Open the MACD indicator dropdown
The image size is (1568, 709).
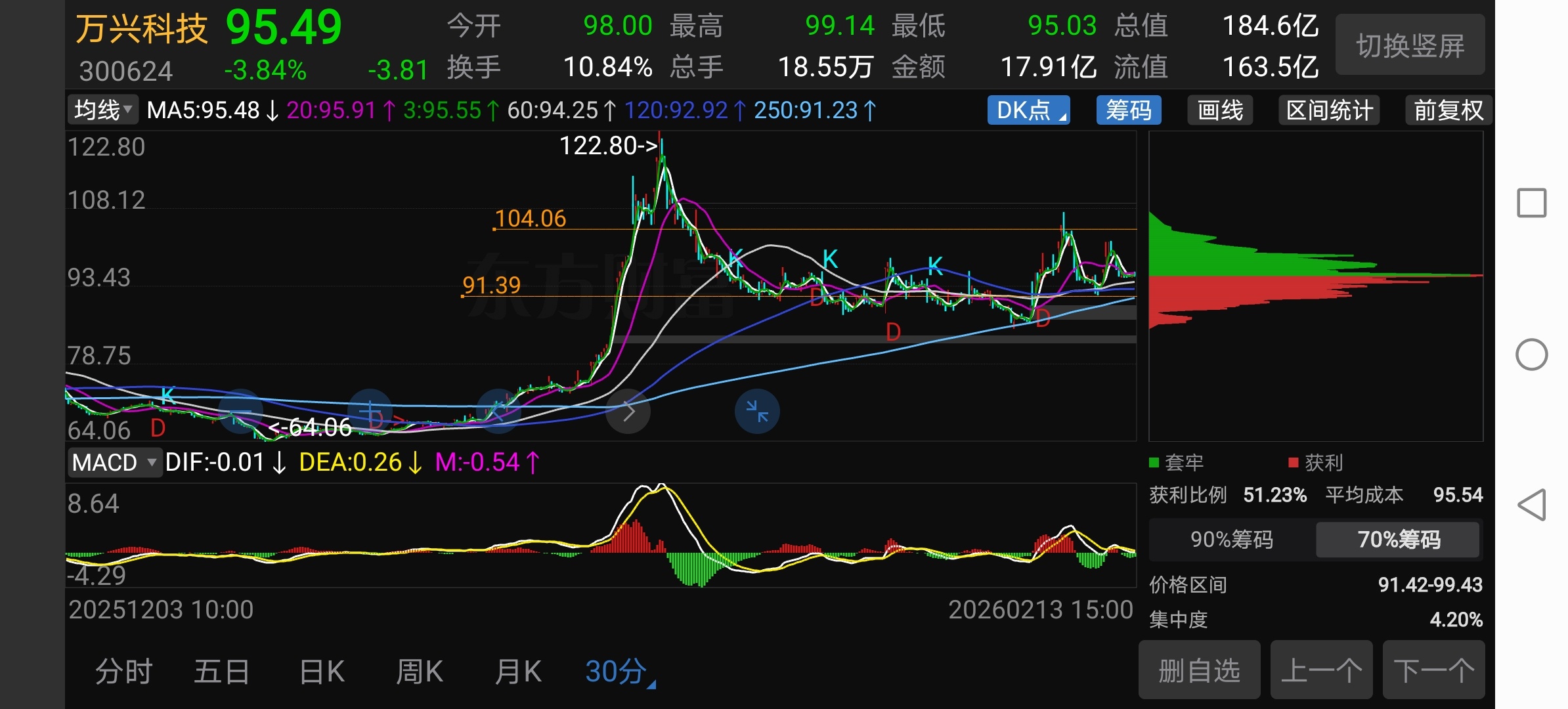point(114,462)
